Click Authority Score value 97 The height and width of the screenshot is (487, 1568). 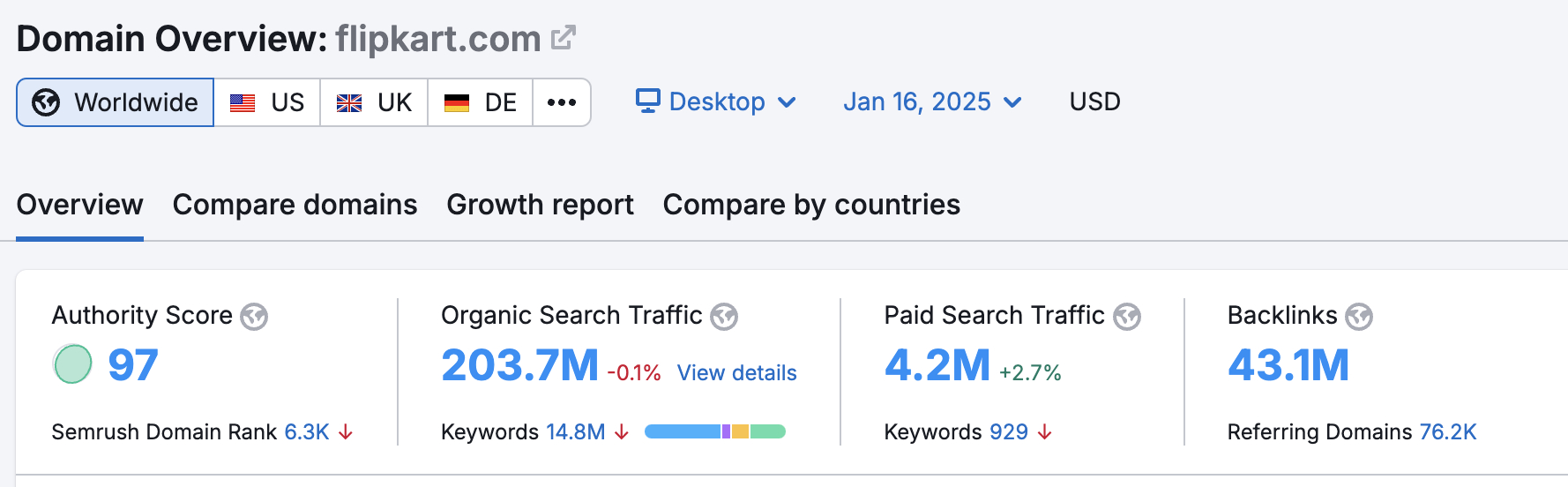(133, 365)
